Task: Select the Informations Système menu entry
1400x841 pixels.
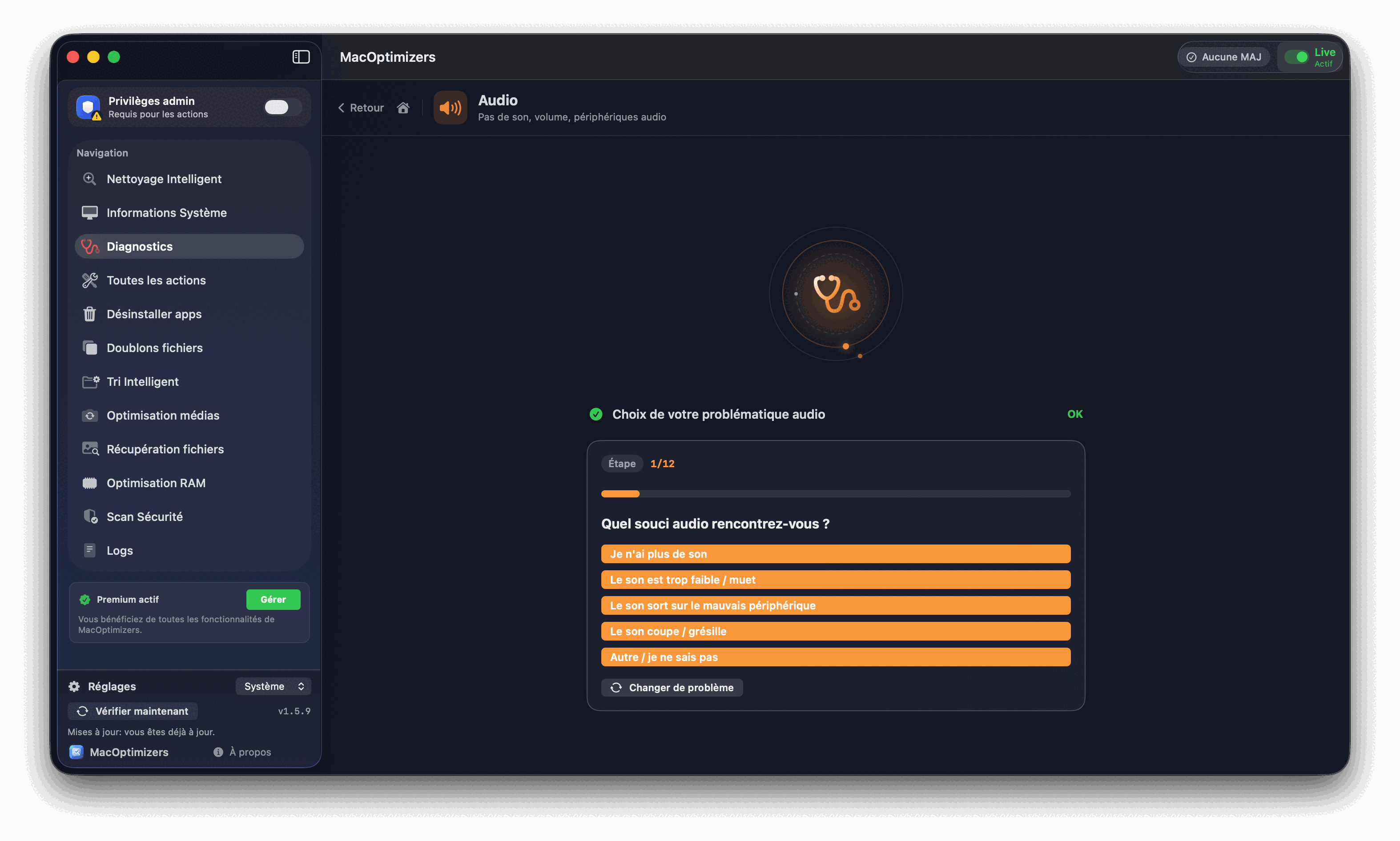Action: [x=167, y=212]
